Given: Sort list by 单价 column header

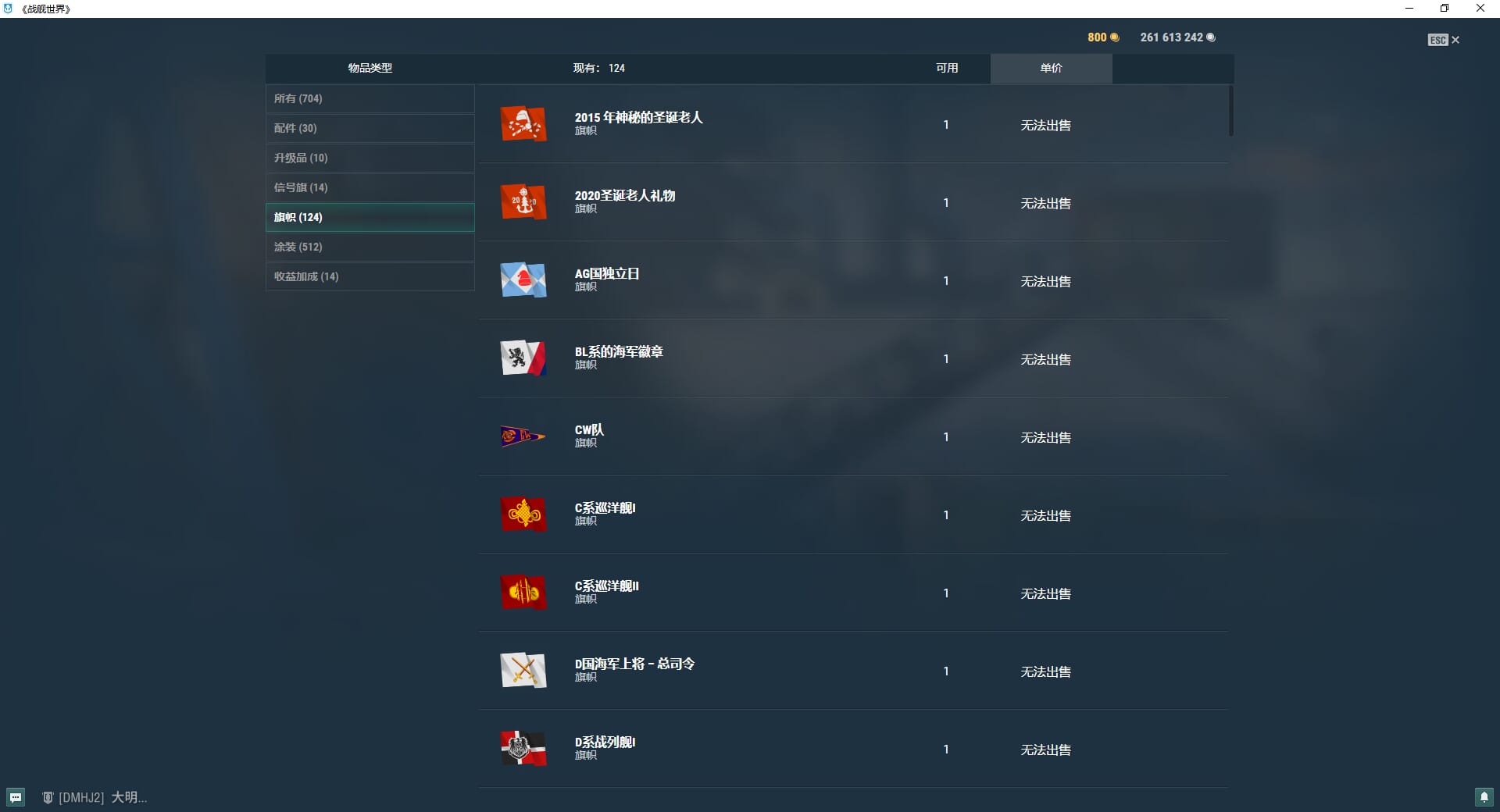Looking at the screenshot, I should (x=1051, y=68).
